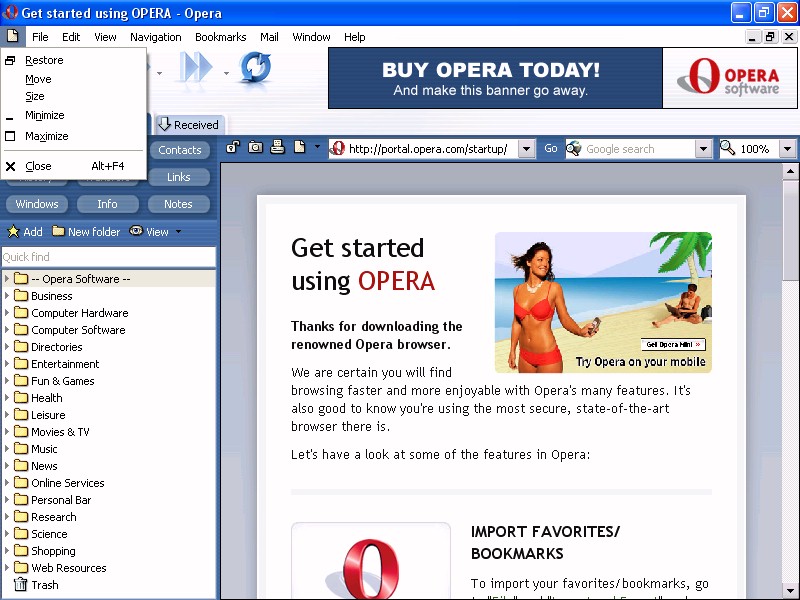Screen dimensions: 800x600
Task: Click the Links panel button
Action: pyautogui.click(x=179, y=177)
